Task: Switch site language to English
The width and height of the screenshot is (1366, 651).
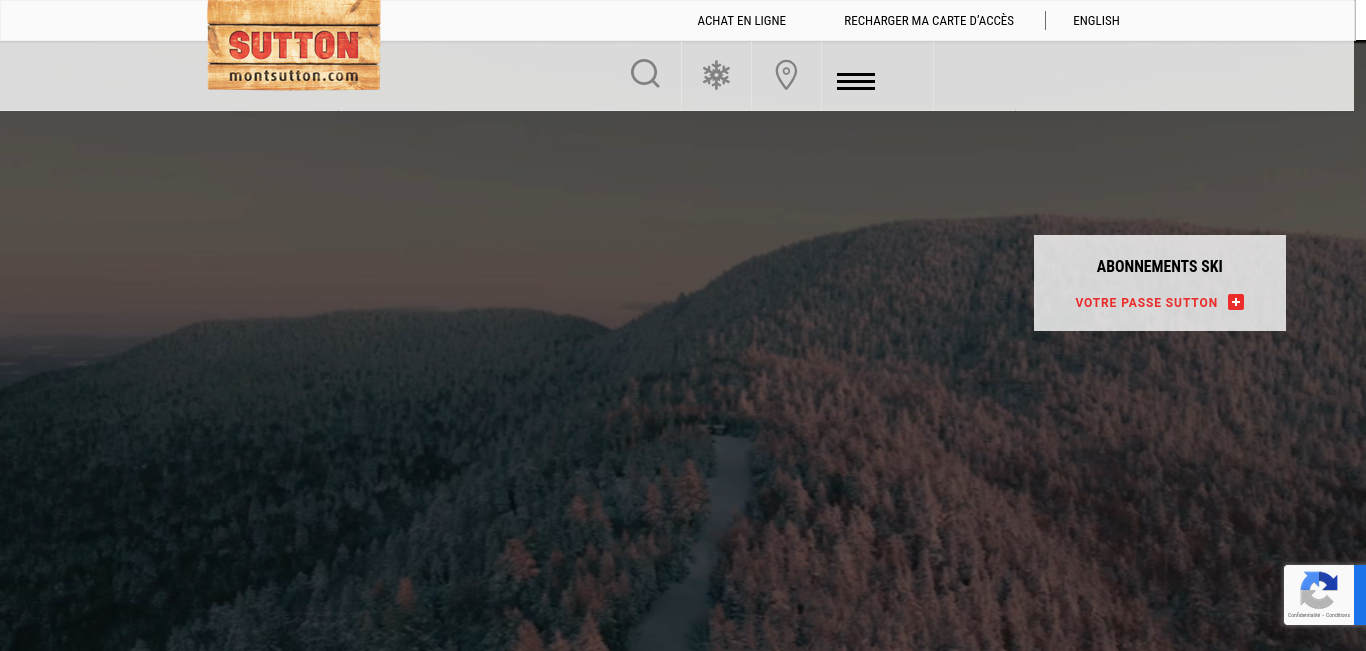Action: (x=1096, y=21)
